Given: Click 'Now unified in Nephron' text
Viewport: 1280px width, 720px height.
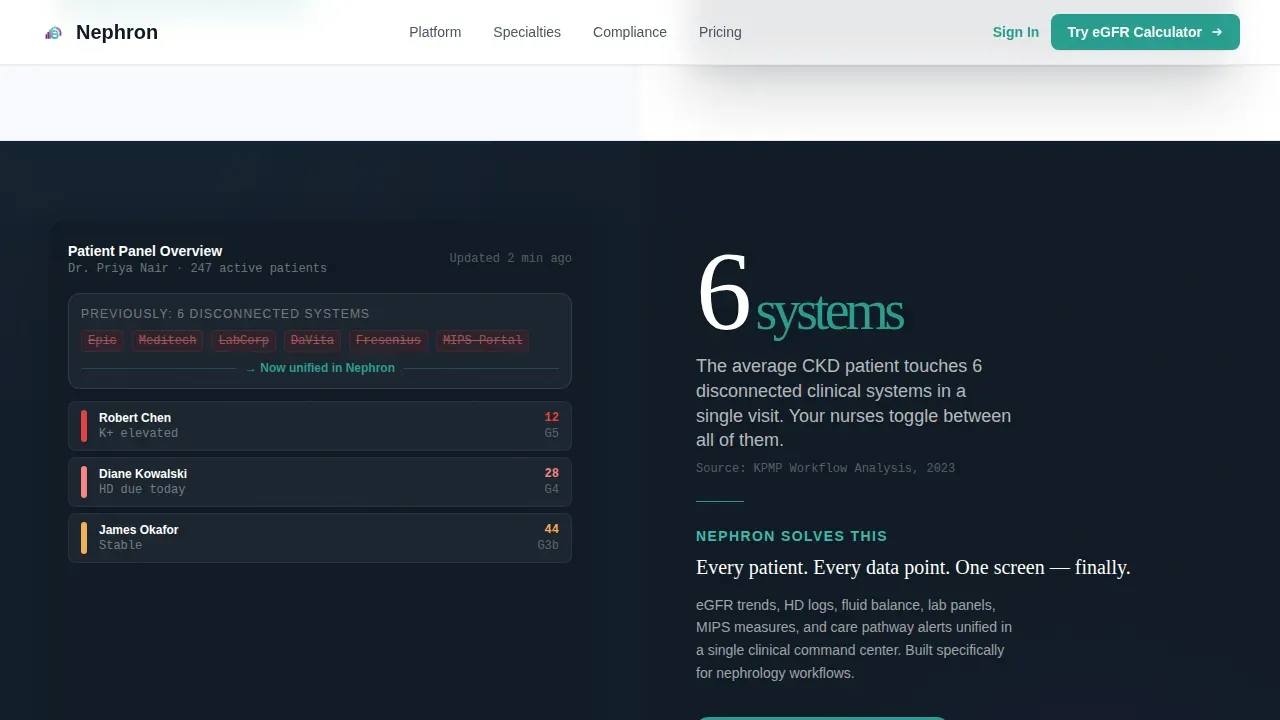Looking at the screenshot, I should click(320, 368).
